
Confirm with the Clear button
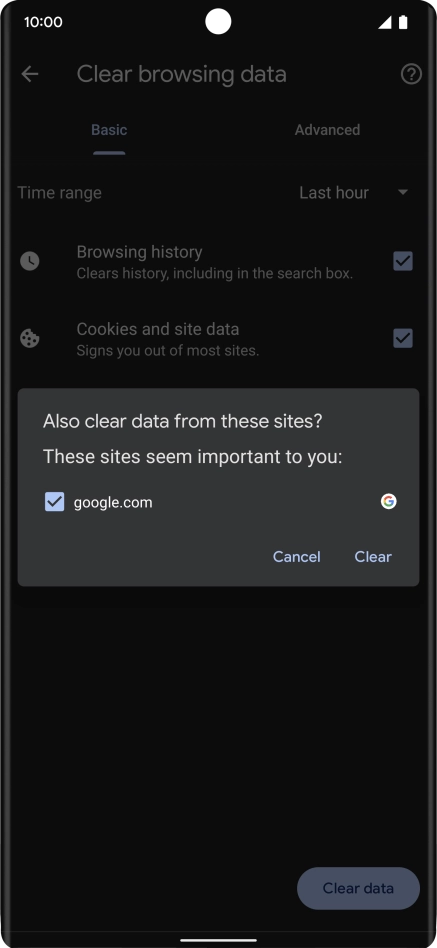pos(373,557)
